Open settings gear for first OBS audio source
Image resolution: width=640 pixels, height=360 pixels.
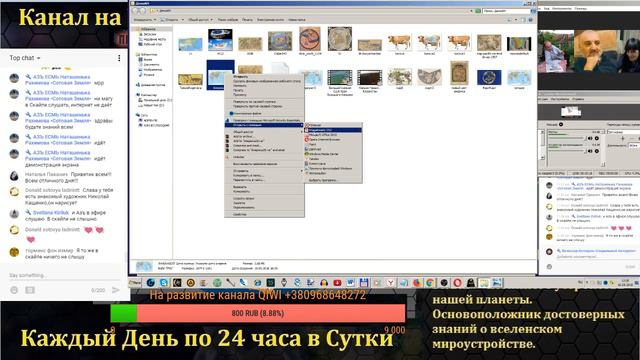(x=597, y=138)
